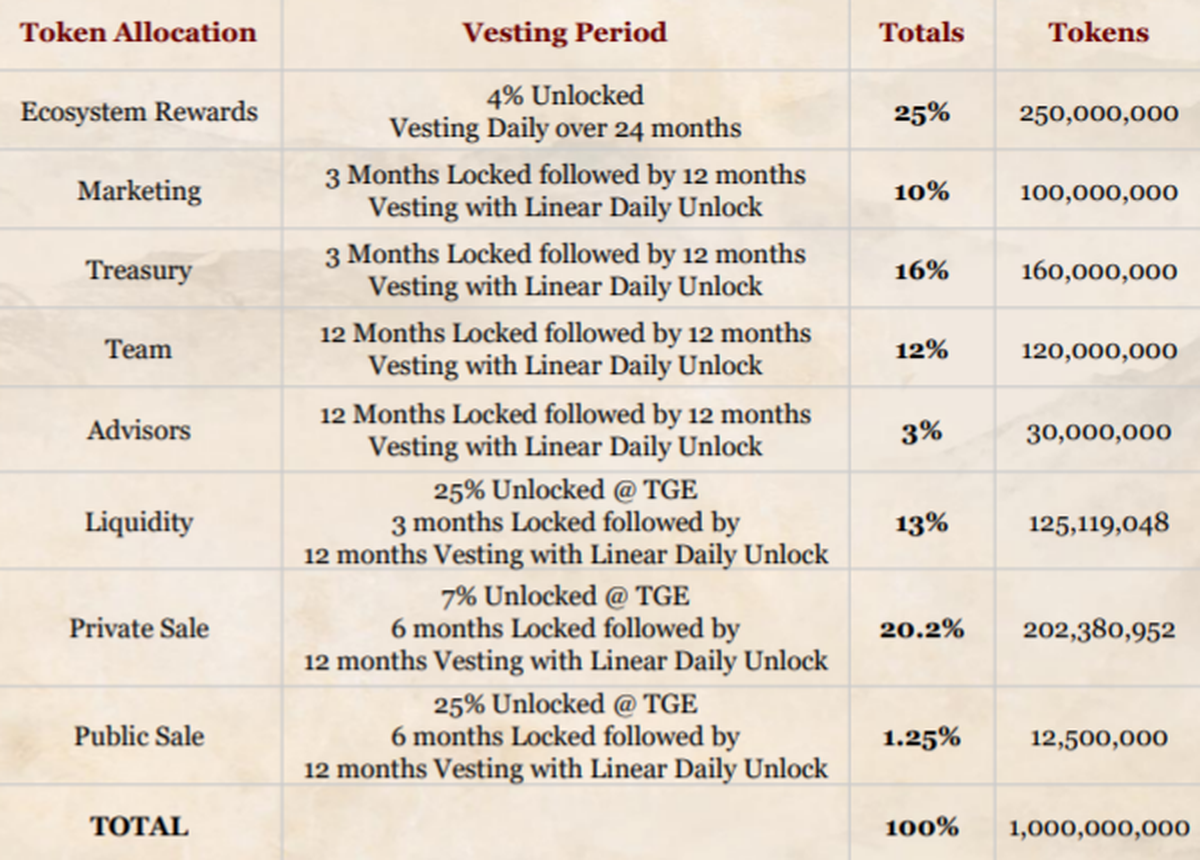Screen dimensions: 1200x860
Task: Select the Treasury row label
Action: click(x=139, y=270)
